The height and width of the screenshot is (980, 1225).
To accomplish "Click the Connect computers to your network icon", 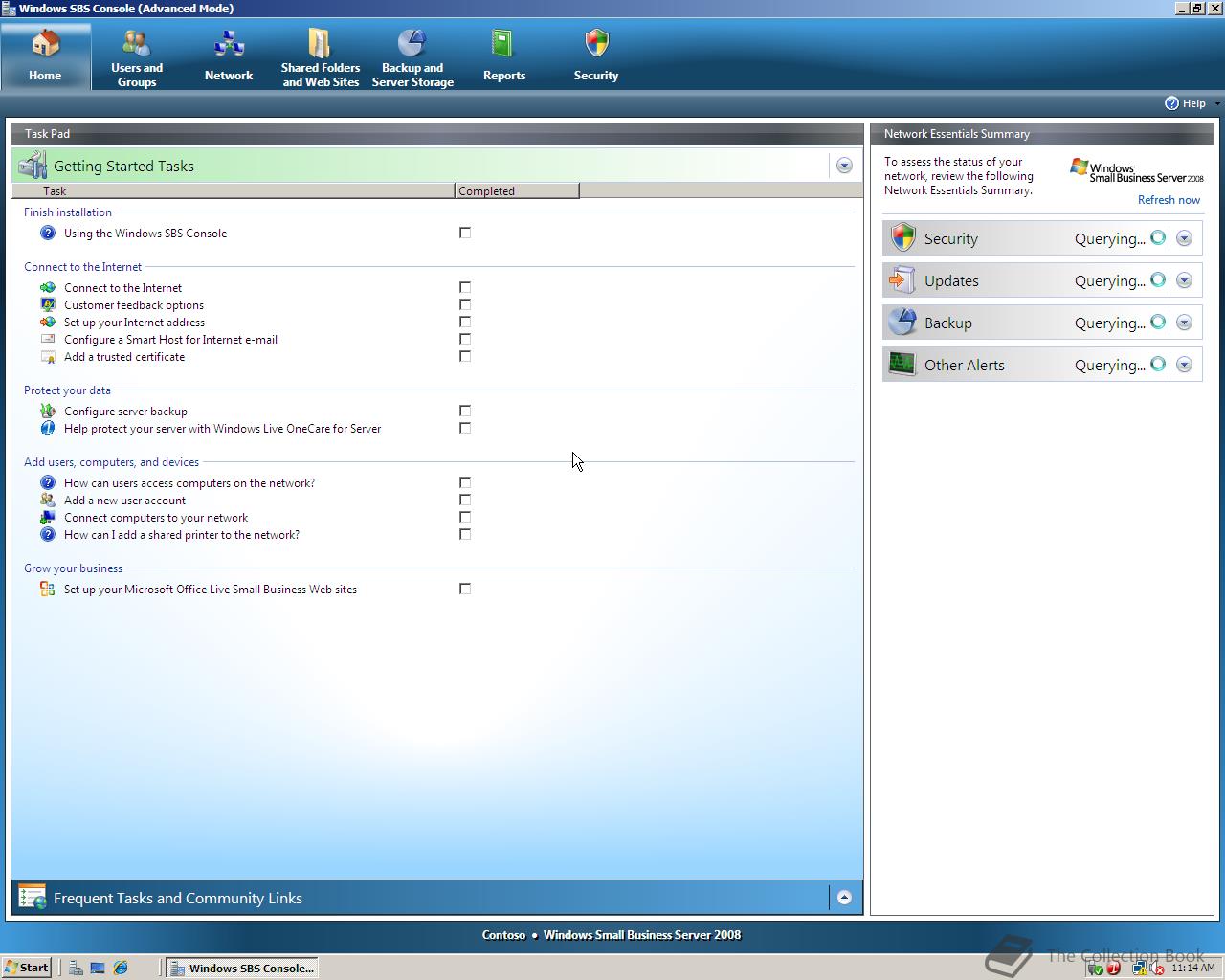I will tap(48, 517).
